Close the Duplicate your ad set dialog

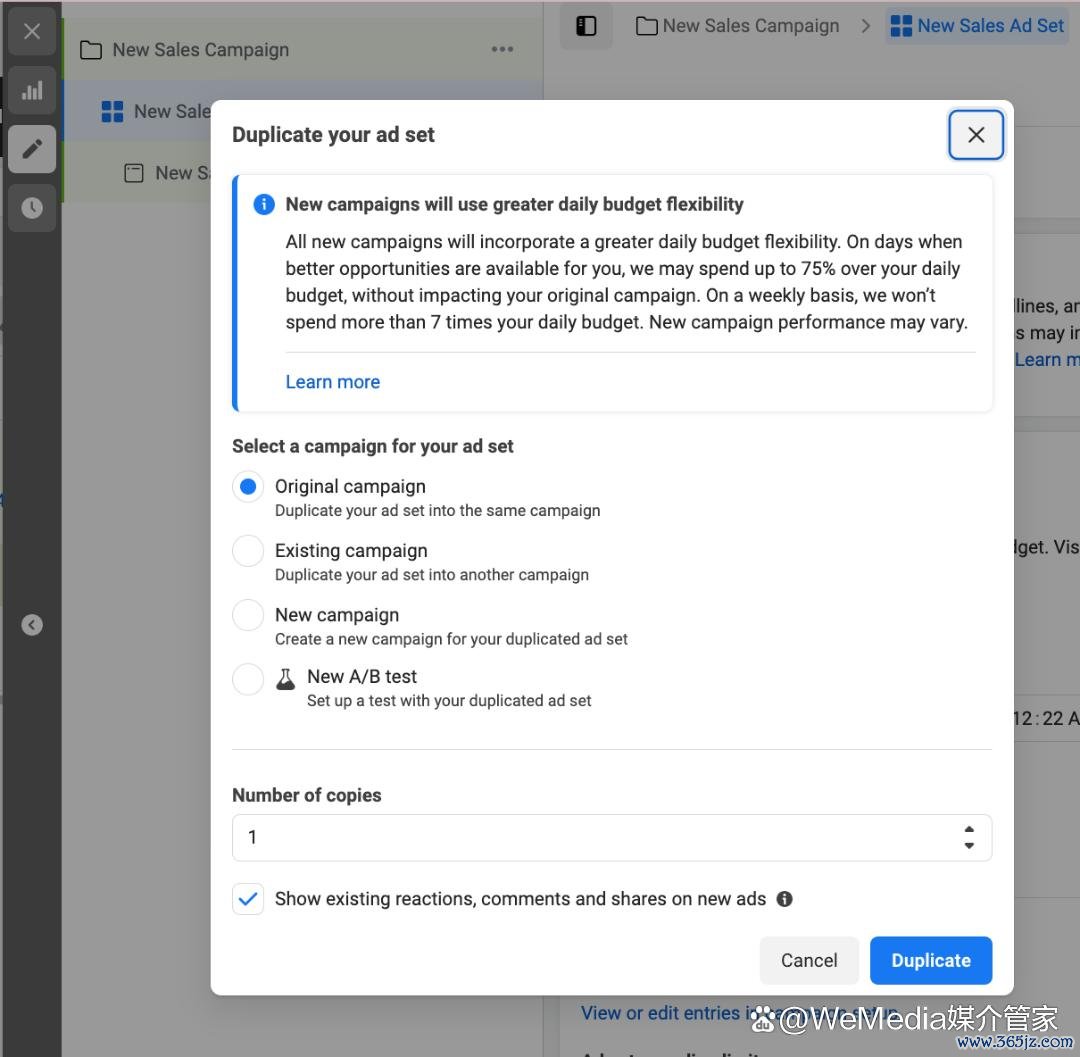[x=975, y=135]
